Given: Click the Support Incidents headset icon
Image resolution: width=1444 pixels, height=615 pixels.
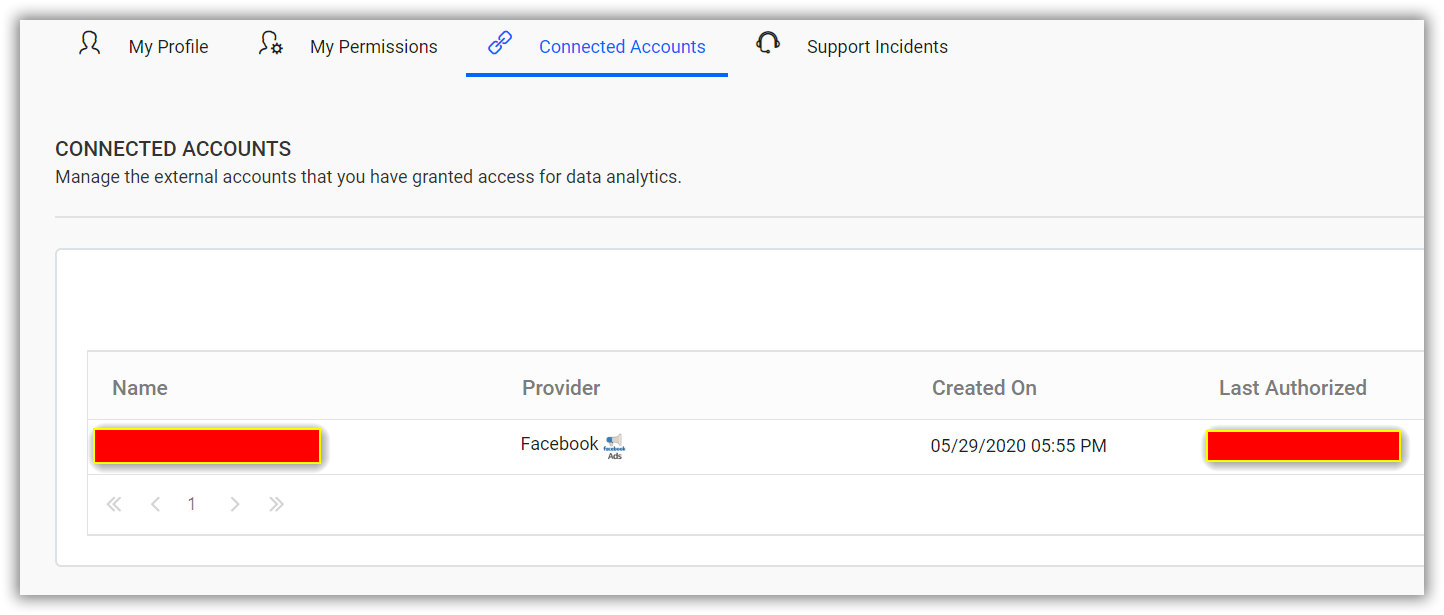Looking at the screenshot, I should (768, 43).
